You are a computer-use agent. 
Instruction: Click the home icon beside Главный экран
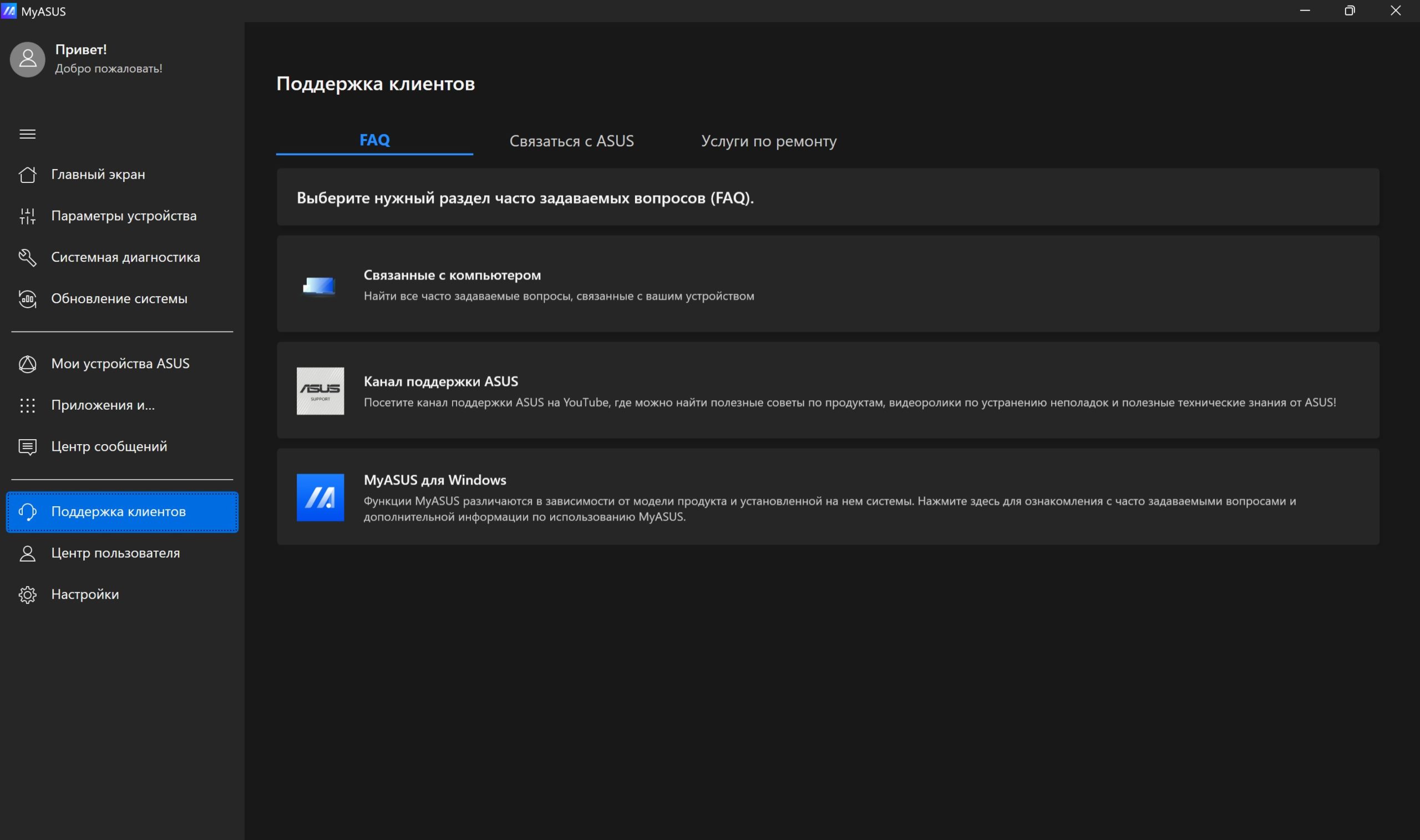pyautogui.click(x=27, y=174)
